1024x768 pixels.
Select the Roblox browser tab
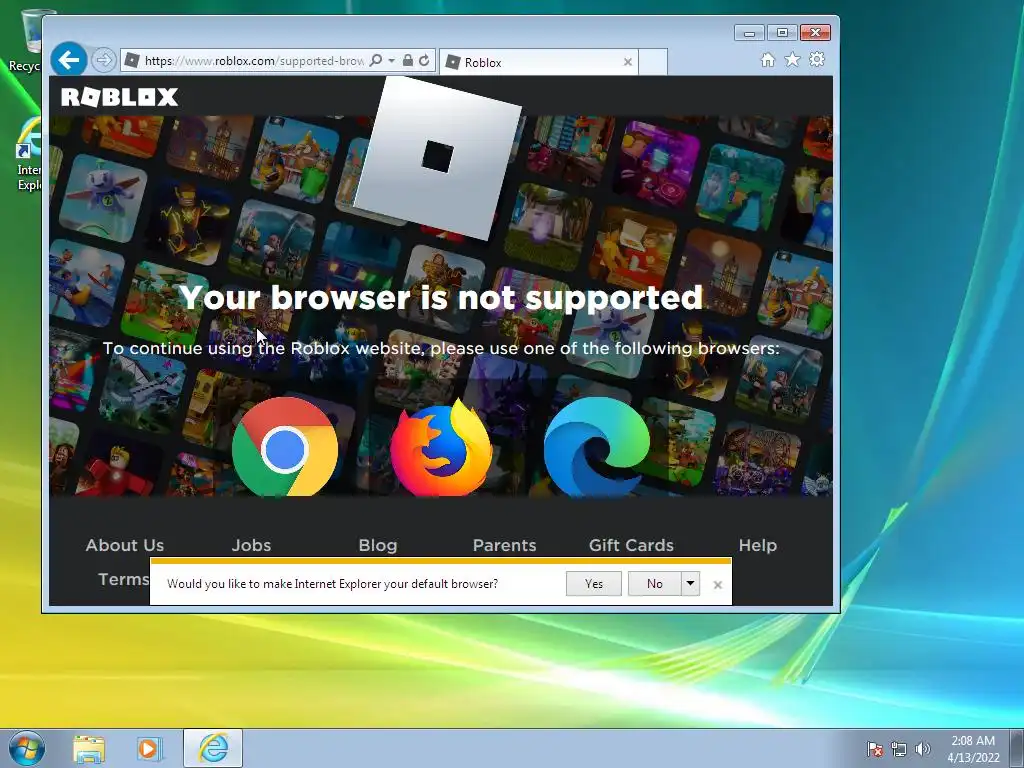[539, 62]
